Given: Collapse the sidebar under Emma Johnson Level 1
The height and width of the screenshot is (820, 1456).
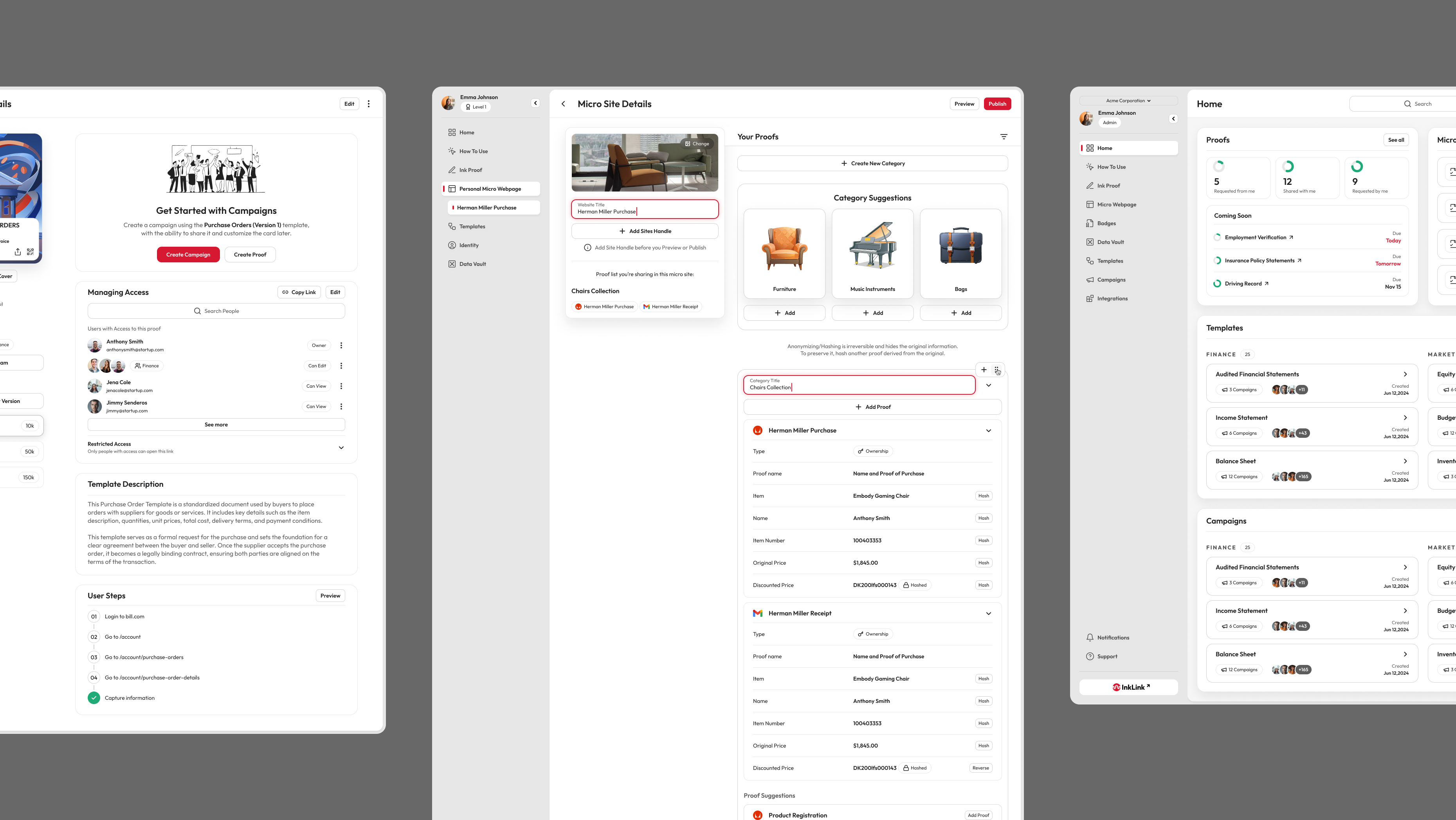Looking at the screenshot, I should pyautogui.click(x=535, y=103).
